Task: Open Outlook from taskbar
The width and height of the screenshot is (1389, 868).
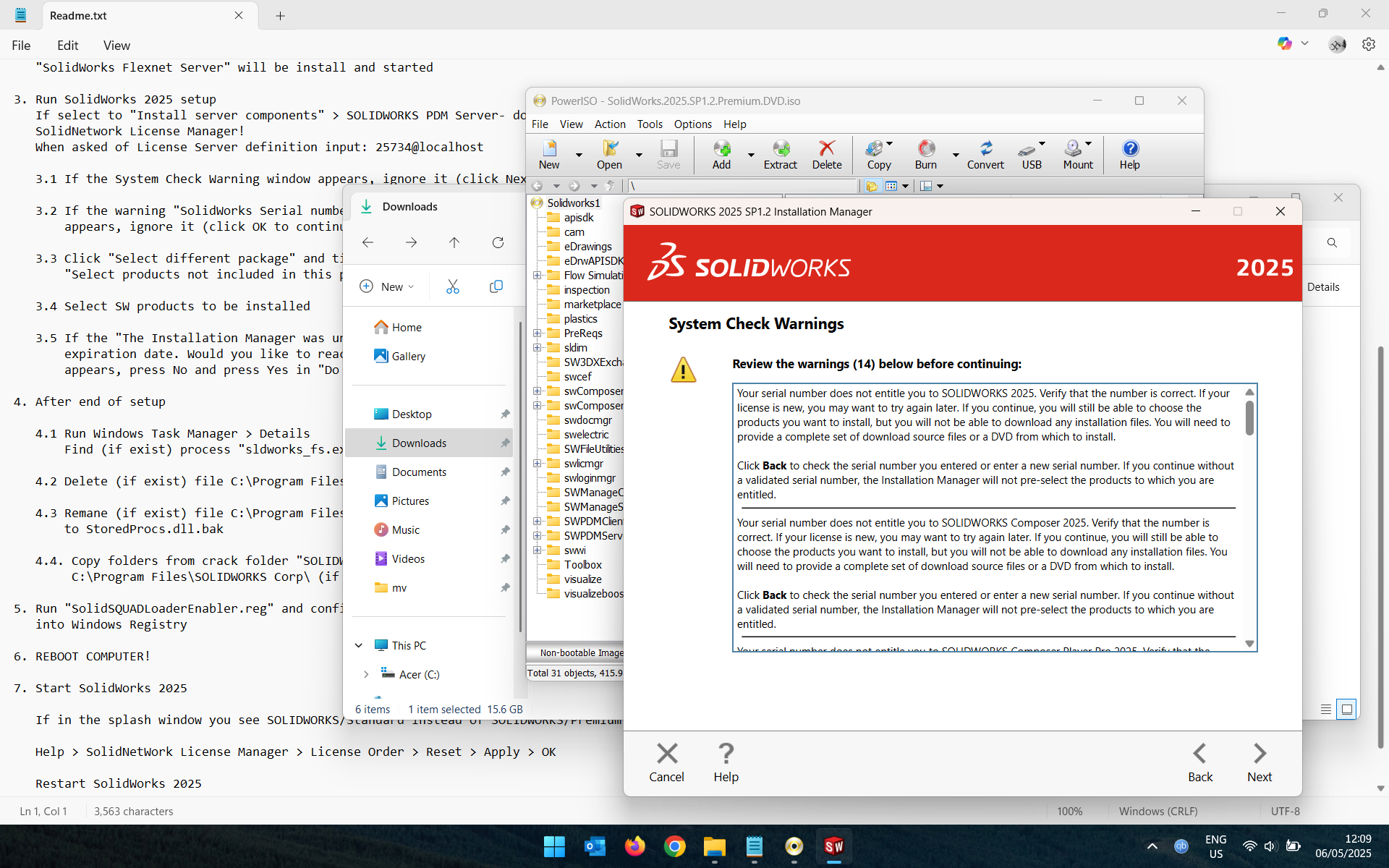Action: [x=595, y=846]
